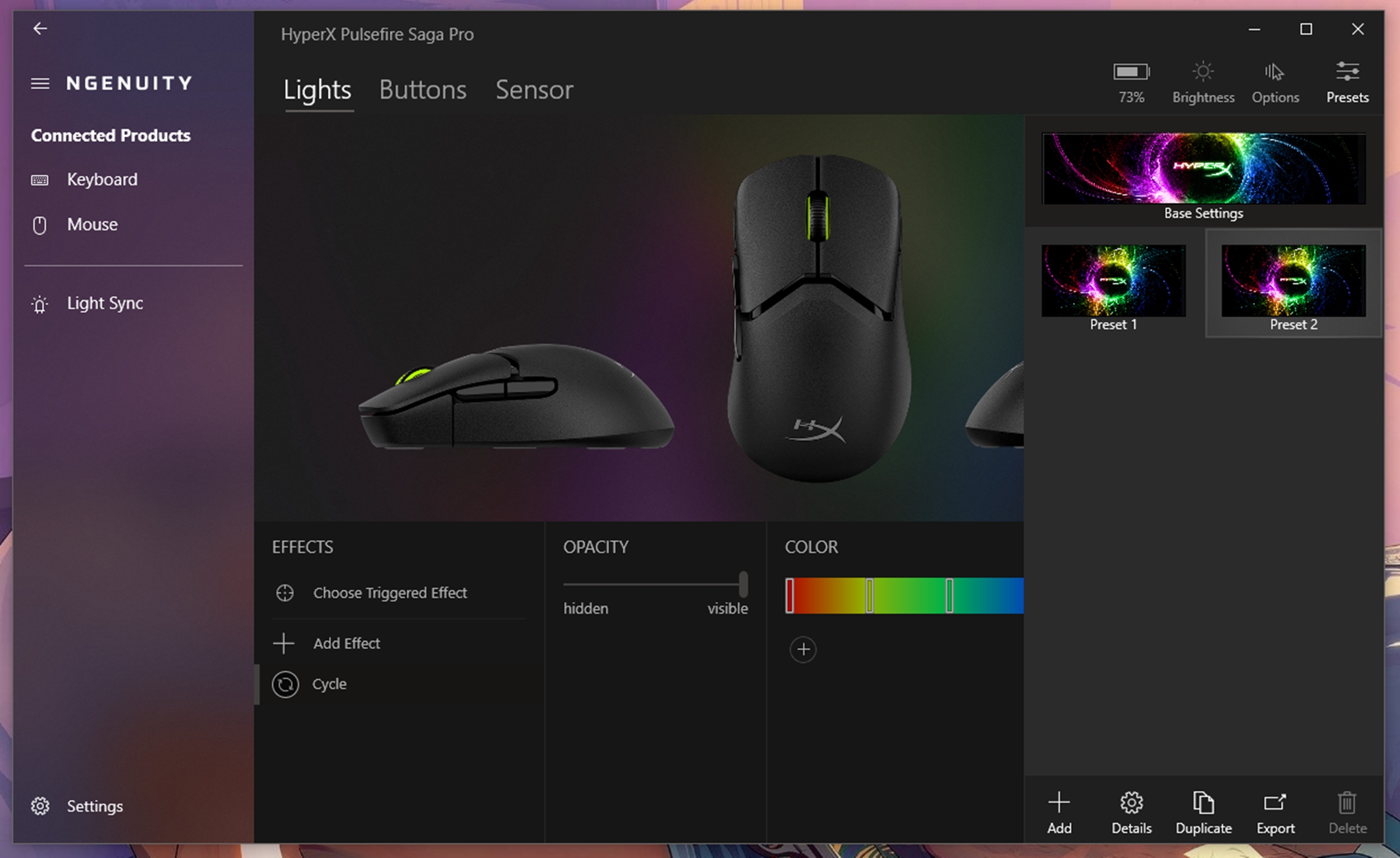The height and width of the screenshot is (858, 1400).
Task: Select the Preset 1 thumbnail
Action: (x=1113, y=280)
